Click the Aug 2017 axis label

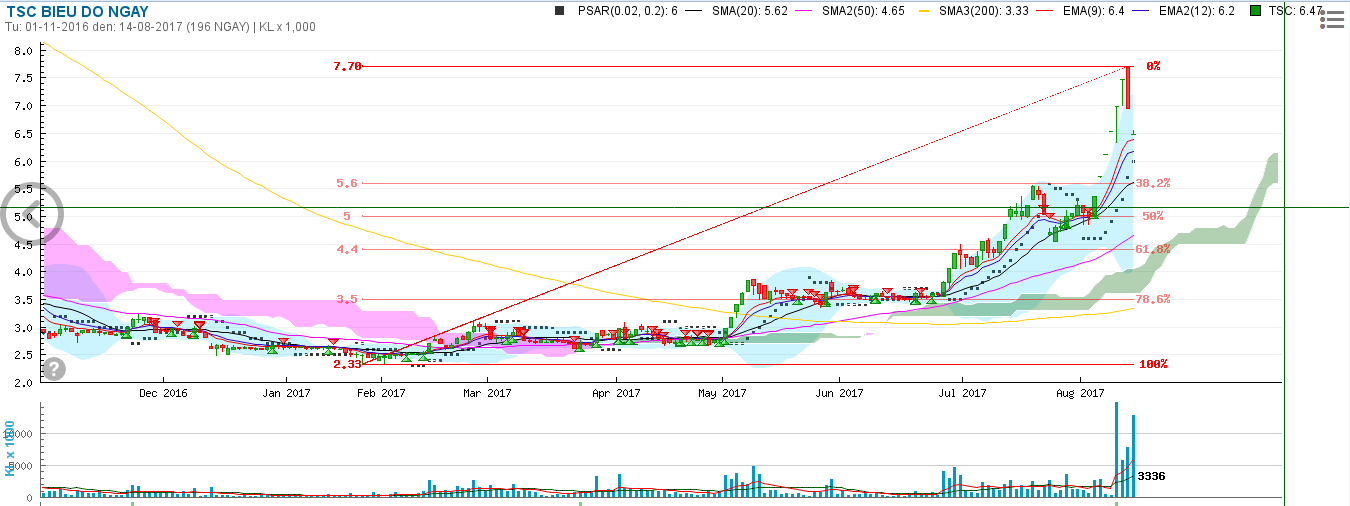click(1078, 393)
